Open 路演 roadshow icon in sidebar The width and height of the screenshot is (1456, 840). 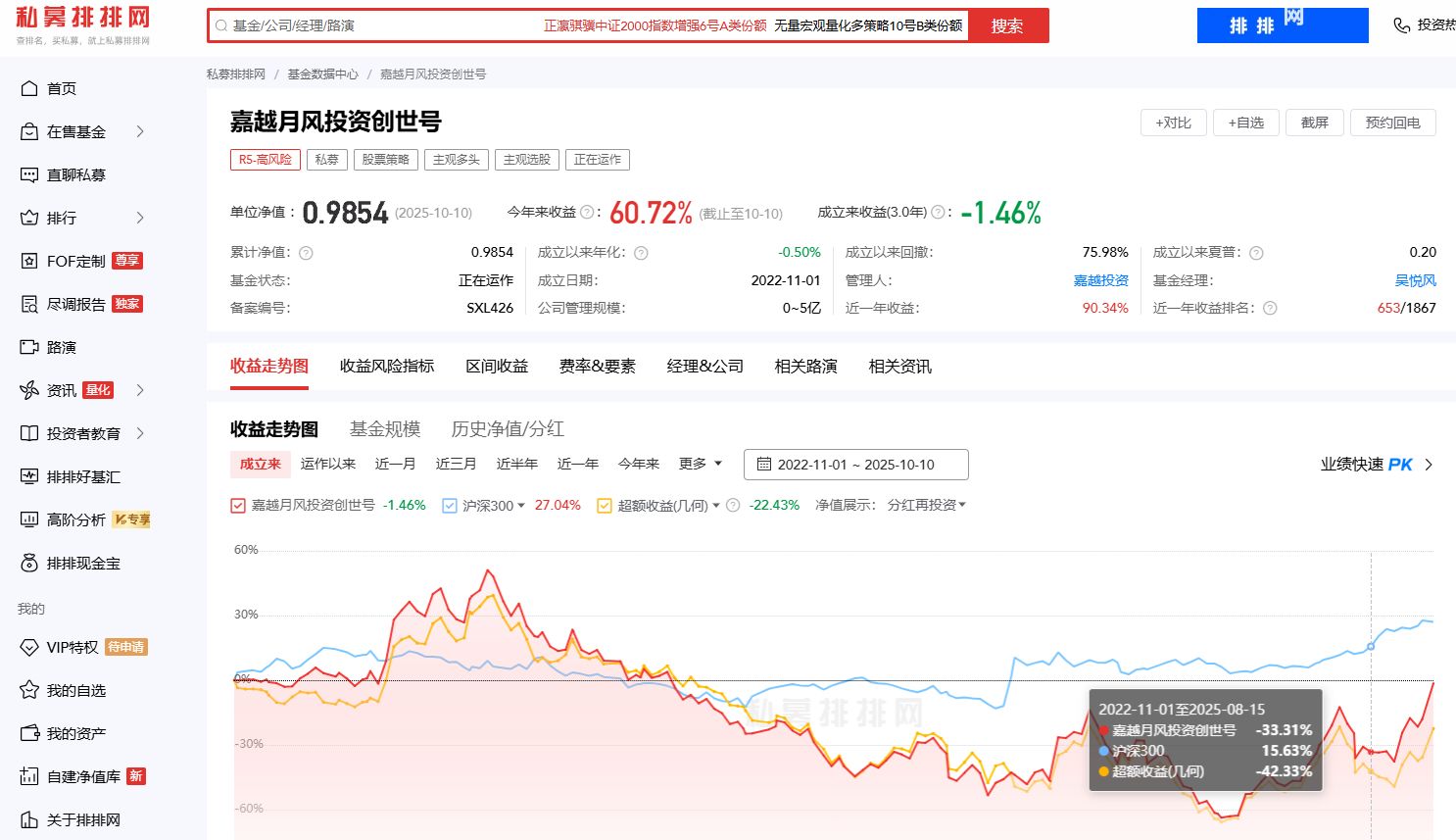tap(29, 347)
